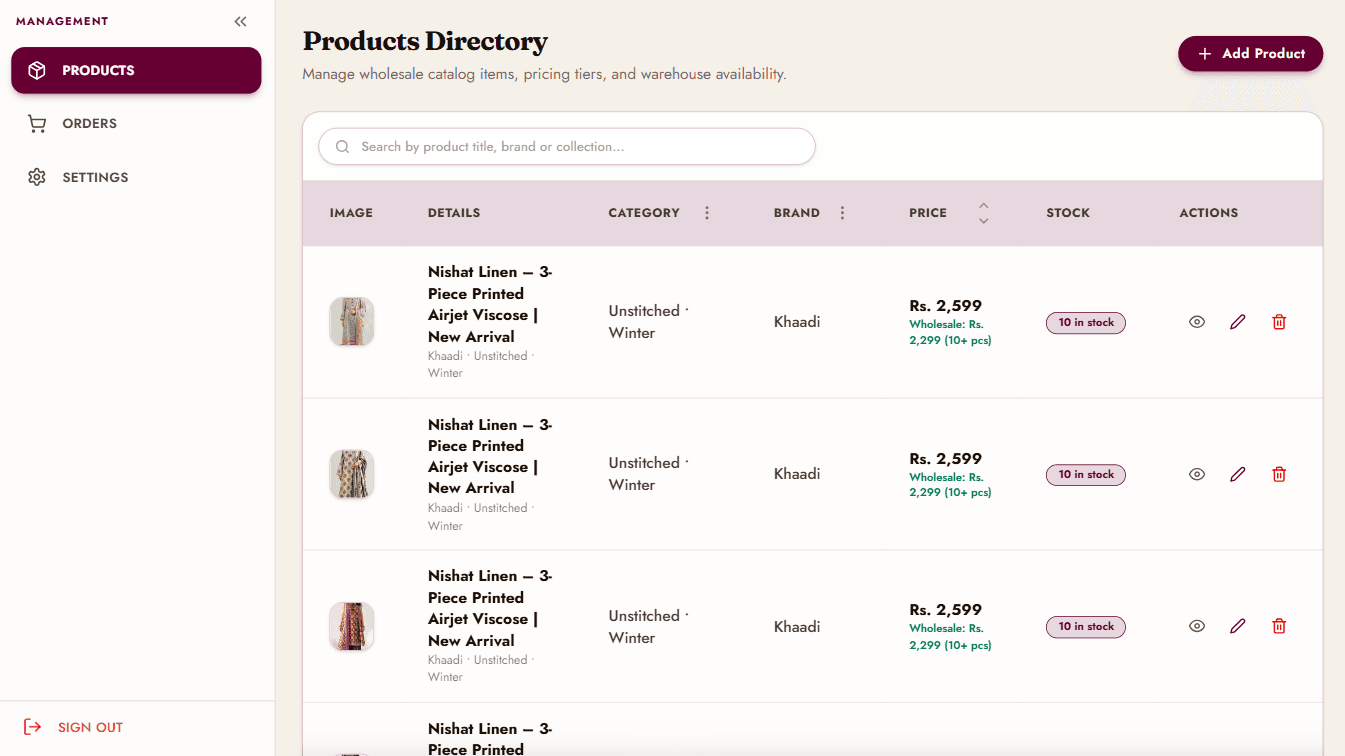The width and height of the screenshot is (1345, 756).
Task: Click third row's Wholesale Rs. 2,299 text
Action: (950, 637)
